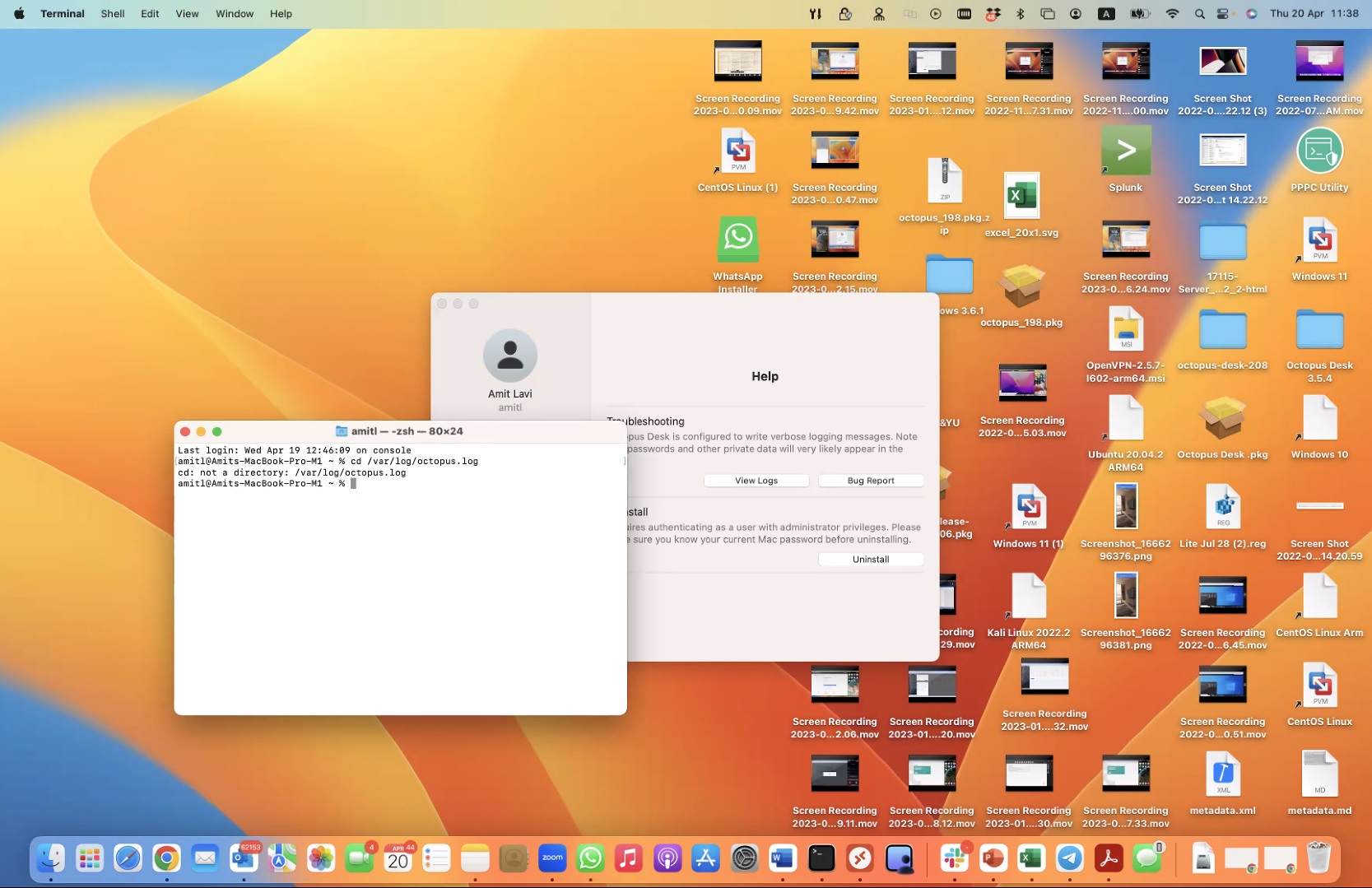Viewport: 1372px width, 888px height.
Task: Select the Octopus Desk 3.5.4 folder
Action: (1319, 329)
